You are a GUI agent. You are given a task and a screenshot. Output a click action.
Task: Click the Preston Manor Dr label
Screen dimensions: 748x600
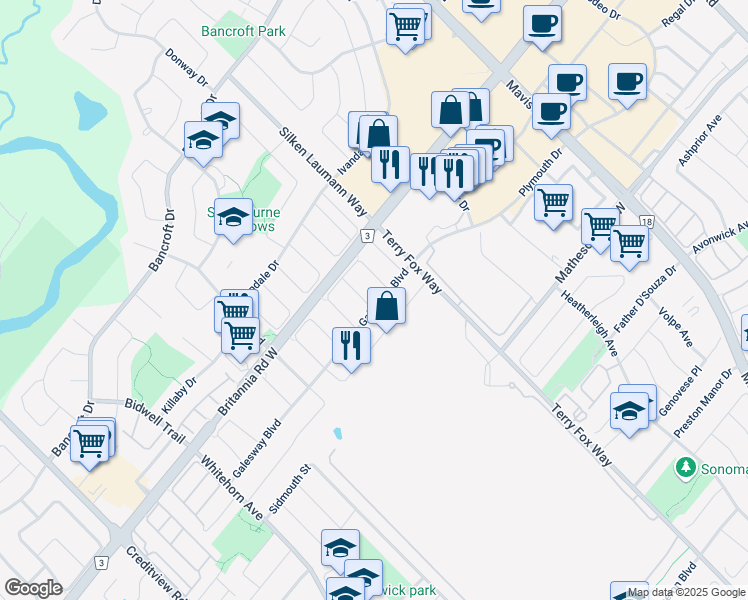(703, 403)
